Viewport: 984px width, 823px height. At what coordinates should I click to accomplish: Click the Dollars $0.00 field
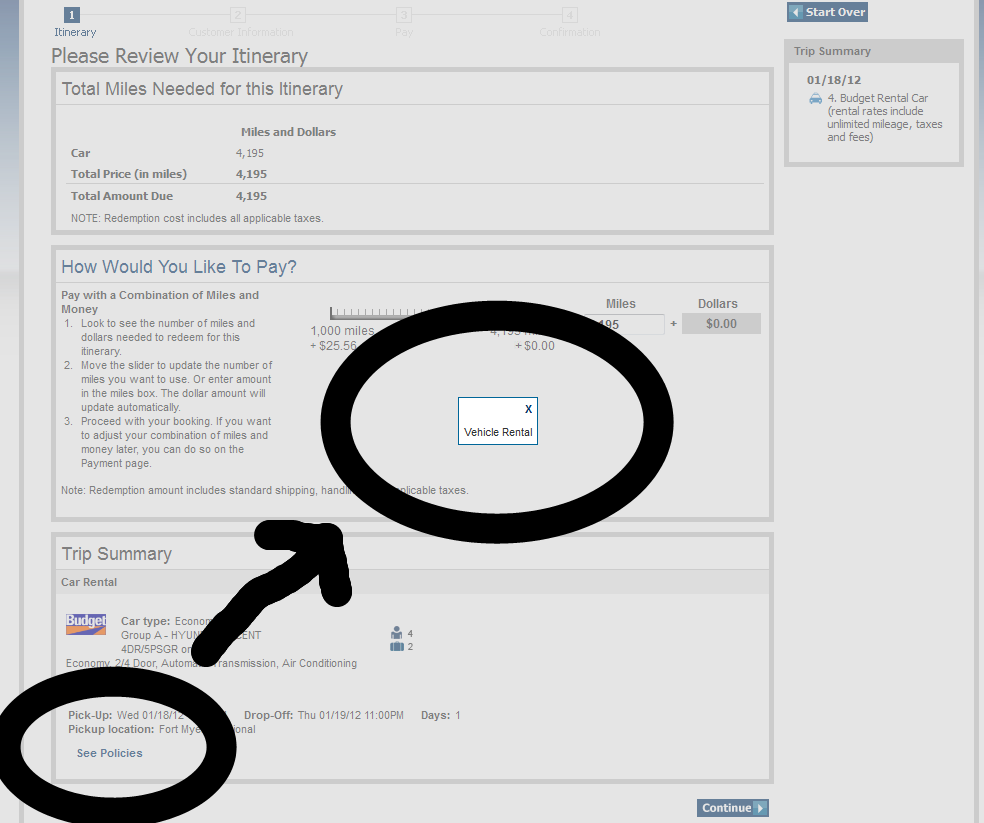(721, 324)
